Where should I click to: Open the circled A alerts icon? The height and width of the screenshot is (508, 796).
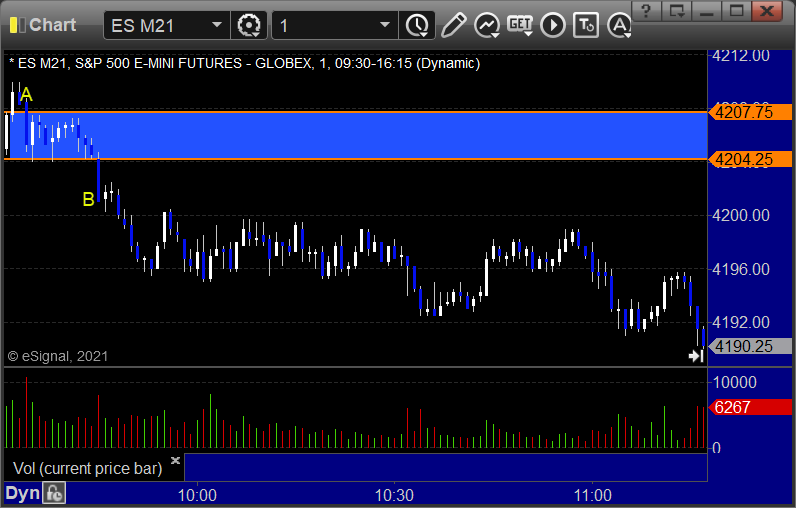(619, 25)
